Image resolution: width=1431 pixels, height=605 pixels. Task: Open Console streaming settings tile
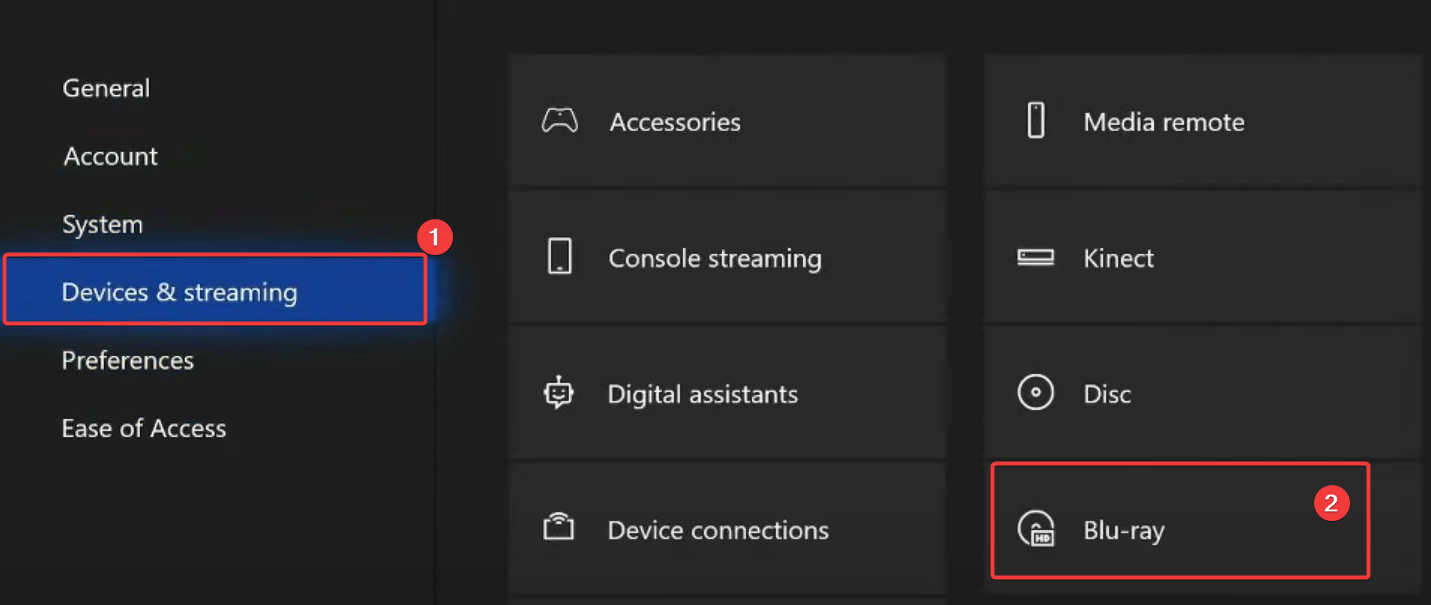pos(727,258)
